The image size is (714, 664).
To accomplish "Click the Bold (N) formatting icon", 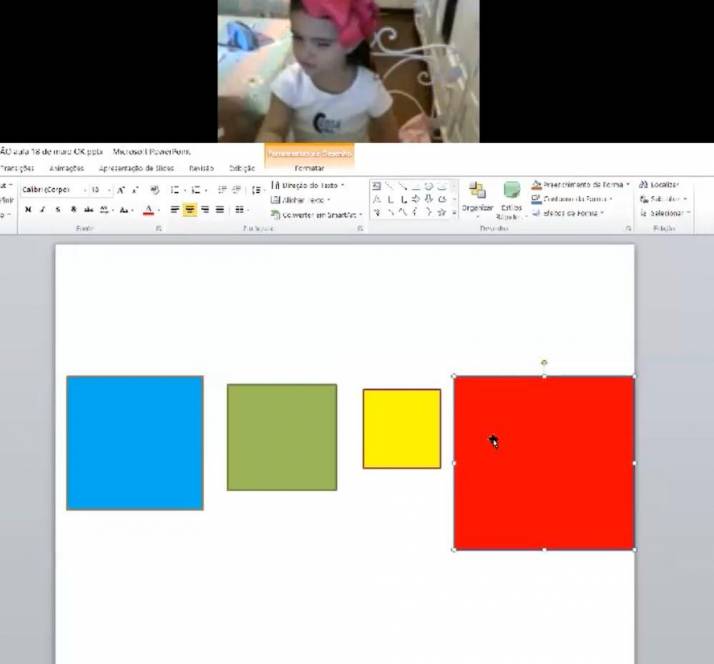I will tap(28, 210).
